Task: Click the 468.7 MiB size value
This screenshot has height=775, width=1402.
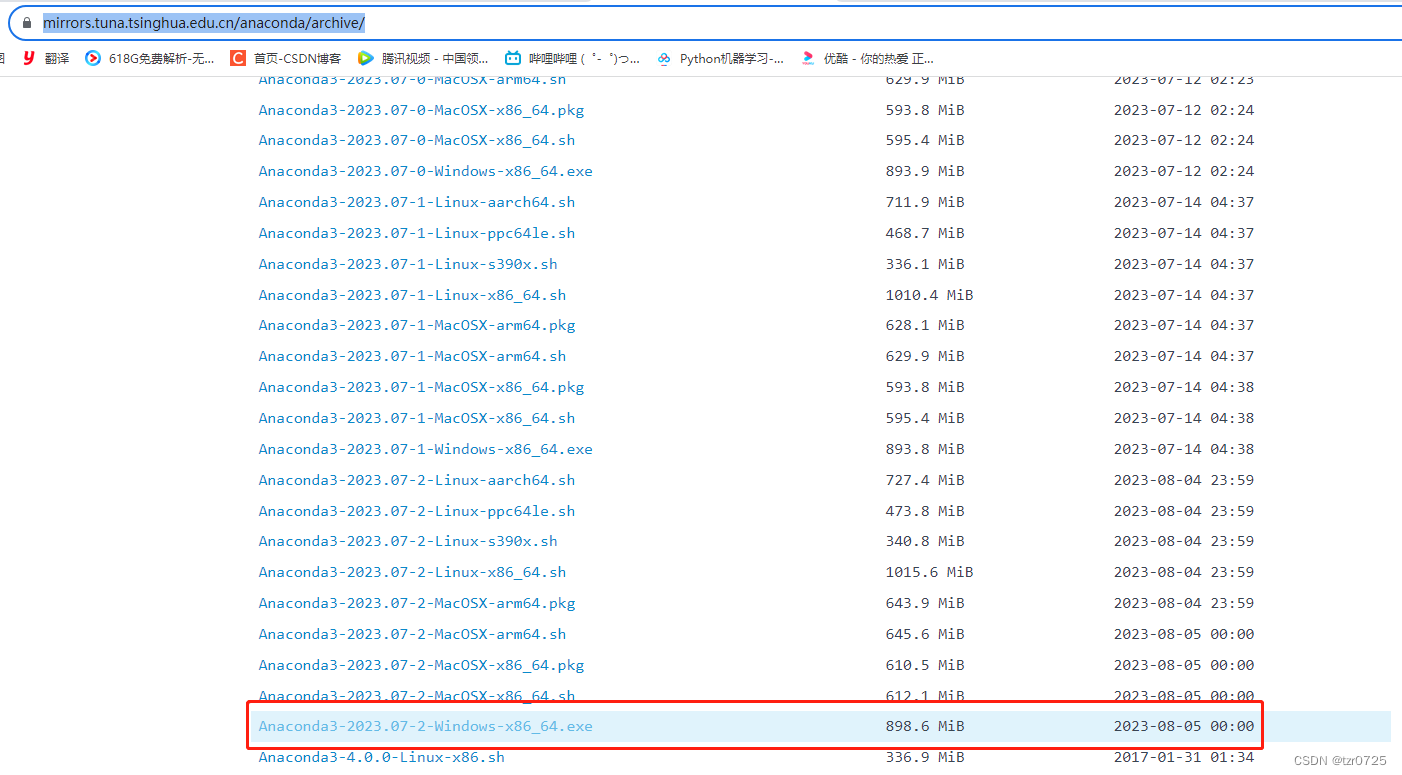Action: [925, 233]
